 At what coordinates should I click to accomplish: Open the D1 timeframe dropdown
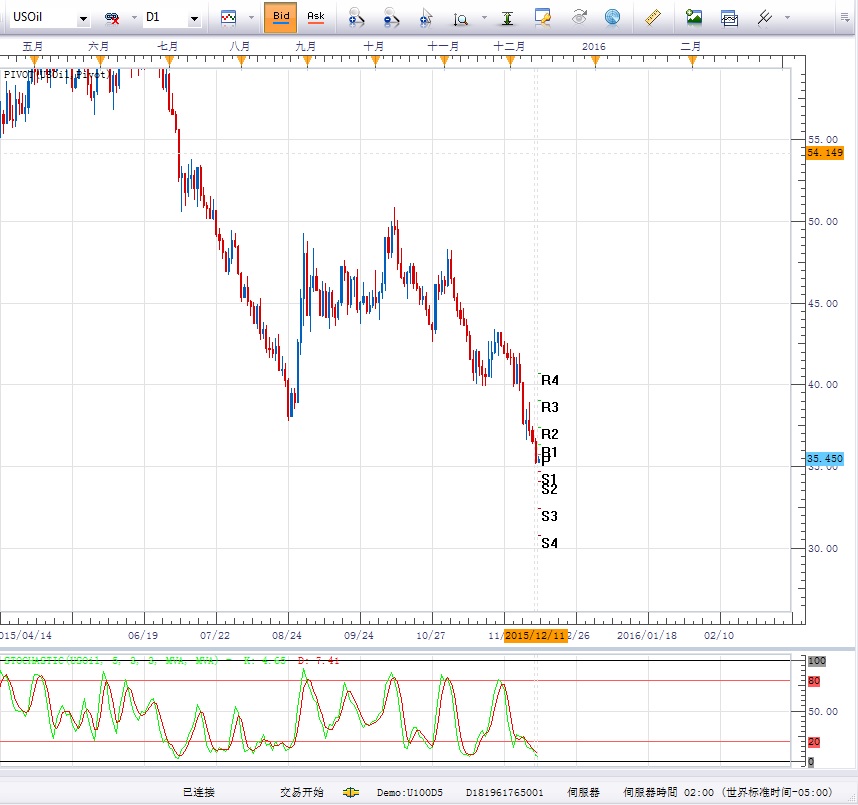[194, 18]
